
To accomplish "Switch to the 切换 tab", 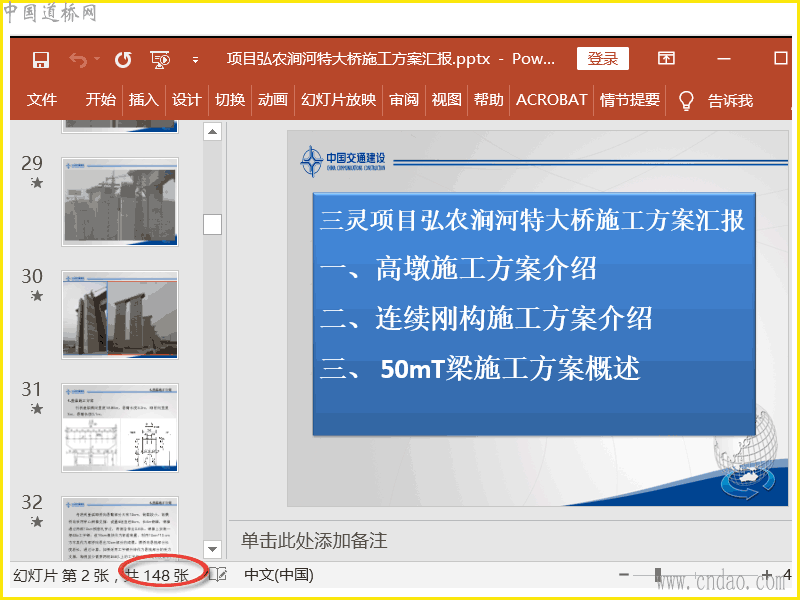I will point(230,99).
